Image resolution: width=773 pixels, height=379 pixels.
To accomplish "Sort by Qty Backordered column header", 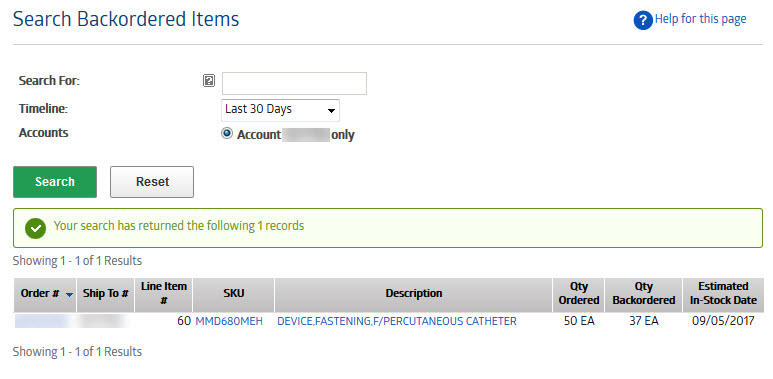I will (x=644, y=294).
